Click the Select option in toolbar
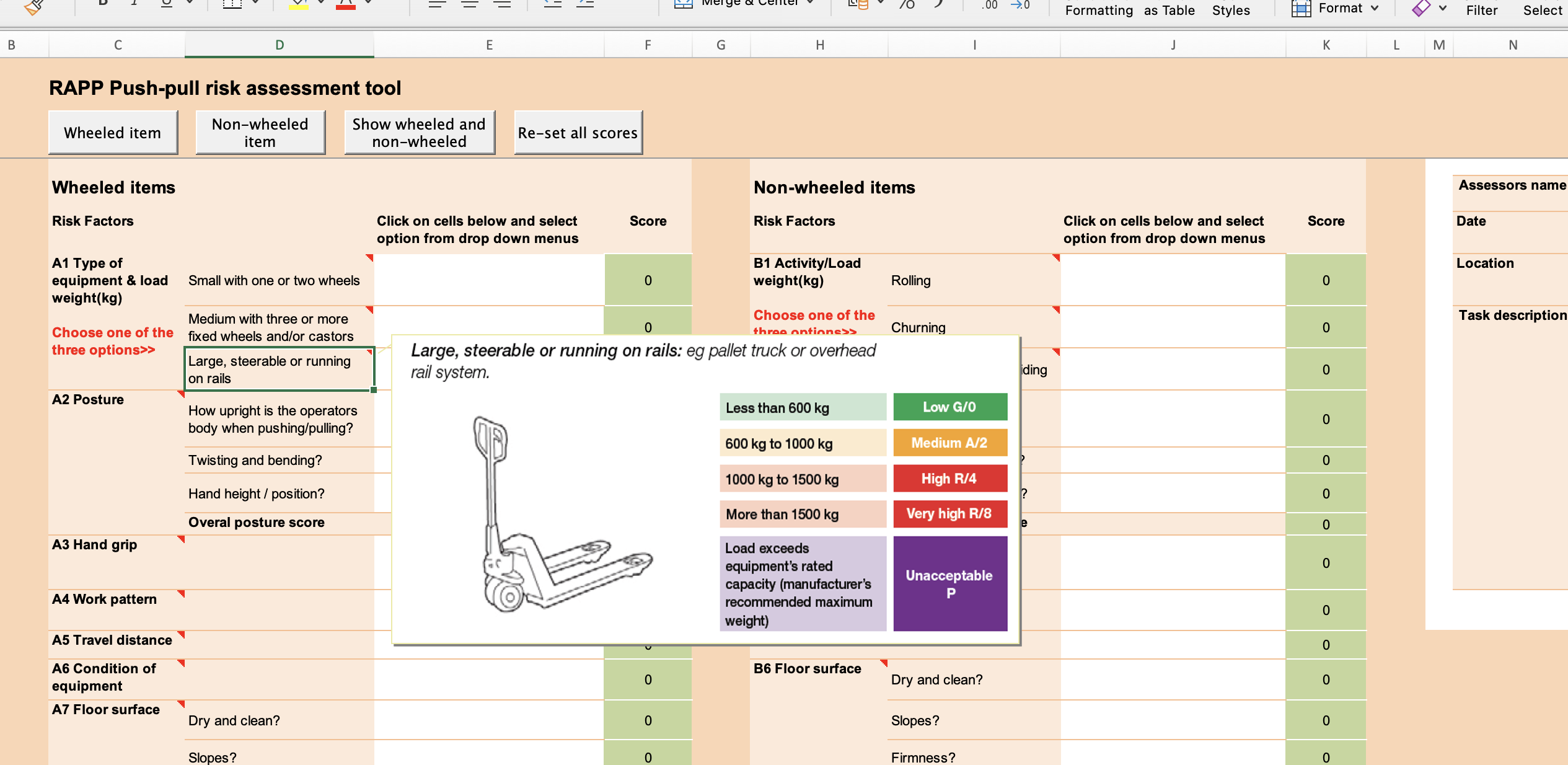The image size is (1568, 765). click(1543, 10)
